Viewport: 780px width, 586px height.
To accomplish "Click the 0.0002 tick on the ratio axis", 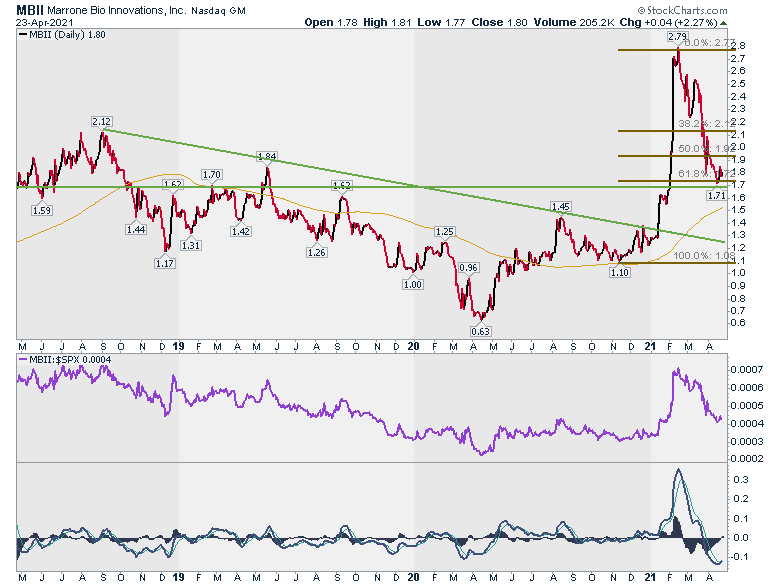I will point(746,458).
